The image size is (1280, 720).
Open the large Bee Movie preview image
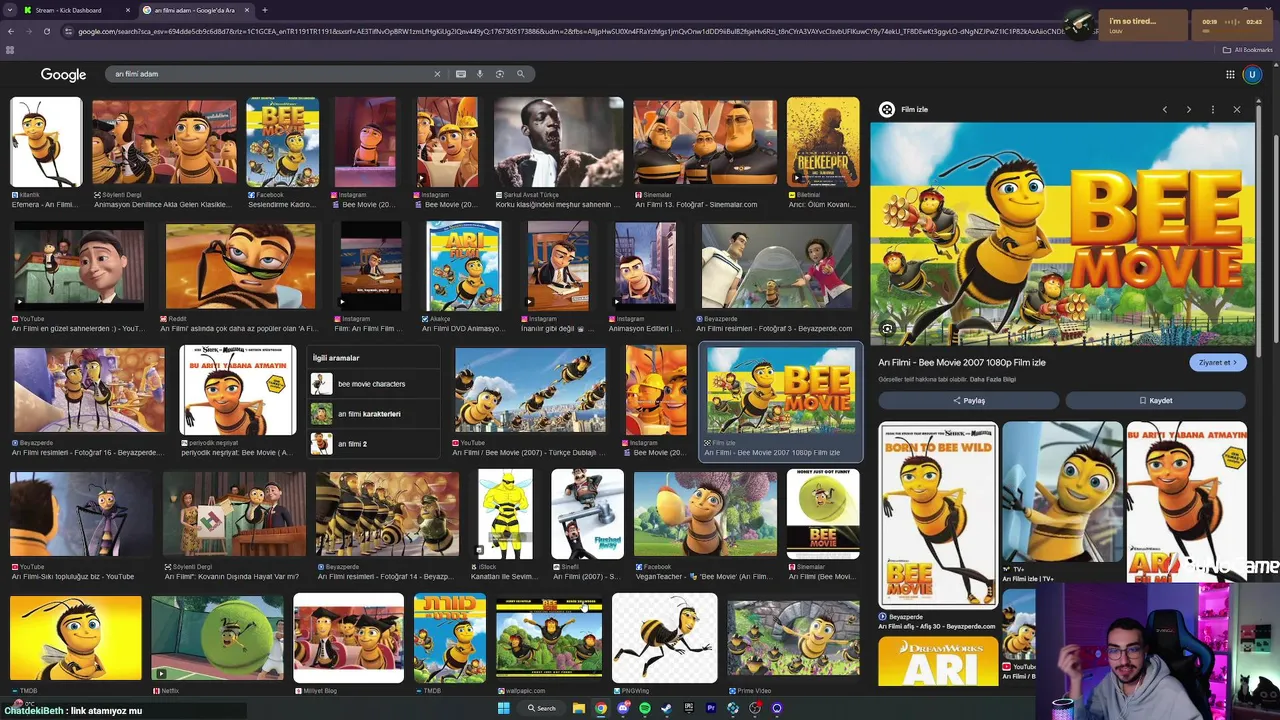[x=1062, y=234]
